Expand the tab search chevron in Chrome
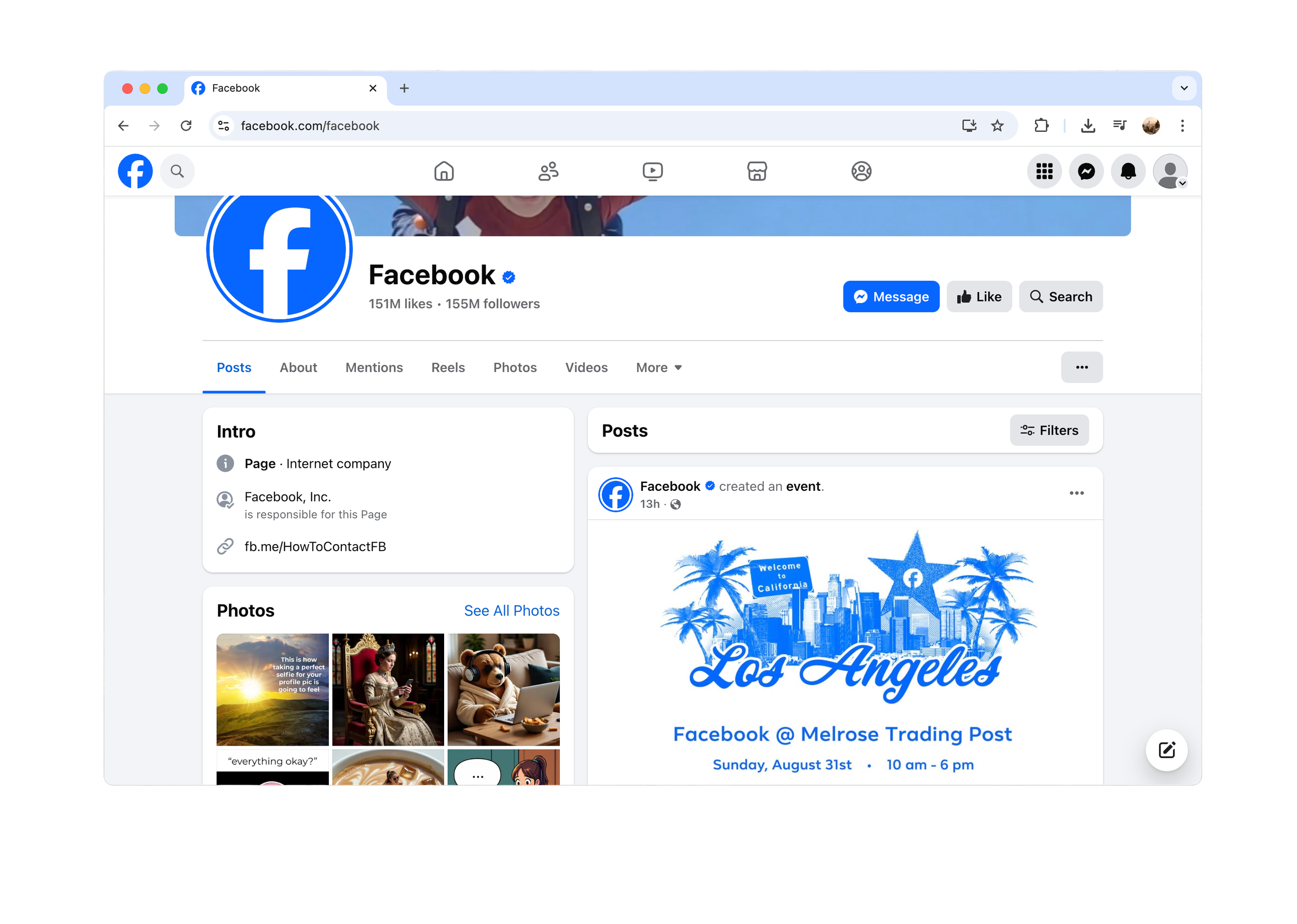Screen dimensions: 1297x924 1184,88
